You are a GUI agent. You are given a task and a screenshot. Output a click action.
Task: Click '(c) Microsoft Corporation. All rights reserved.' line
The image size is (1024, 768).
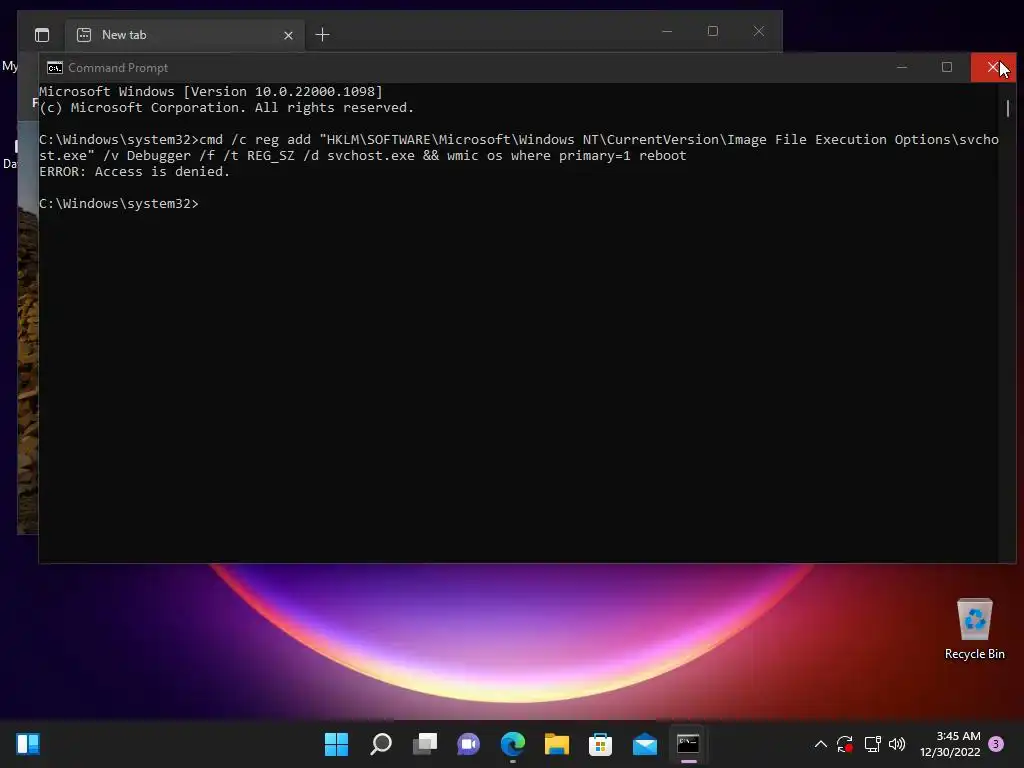227,108
